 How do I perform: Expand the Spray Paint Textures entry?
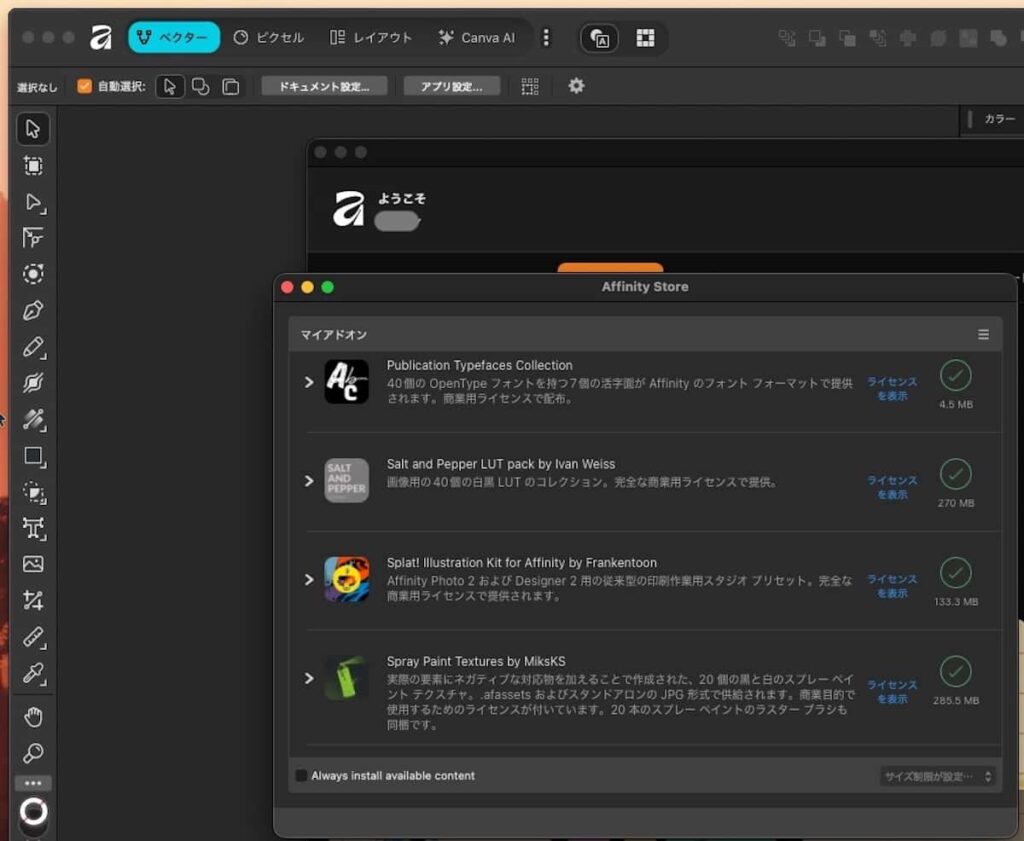309,679
